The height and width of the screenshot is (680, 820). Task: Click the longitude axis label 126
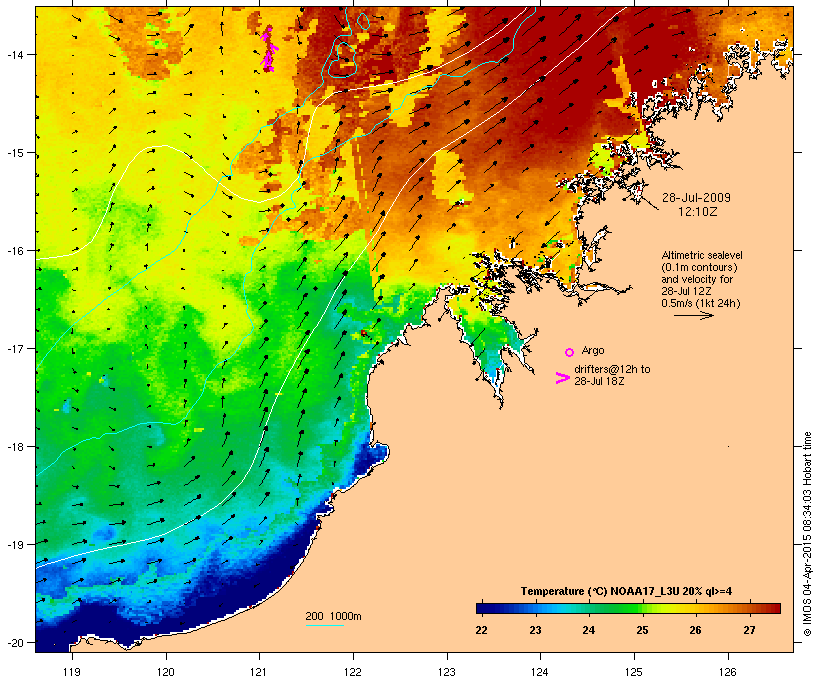click(727, 672)
